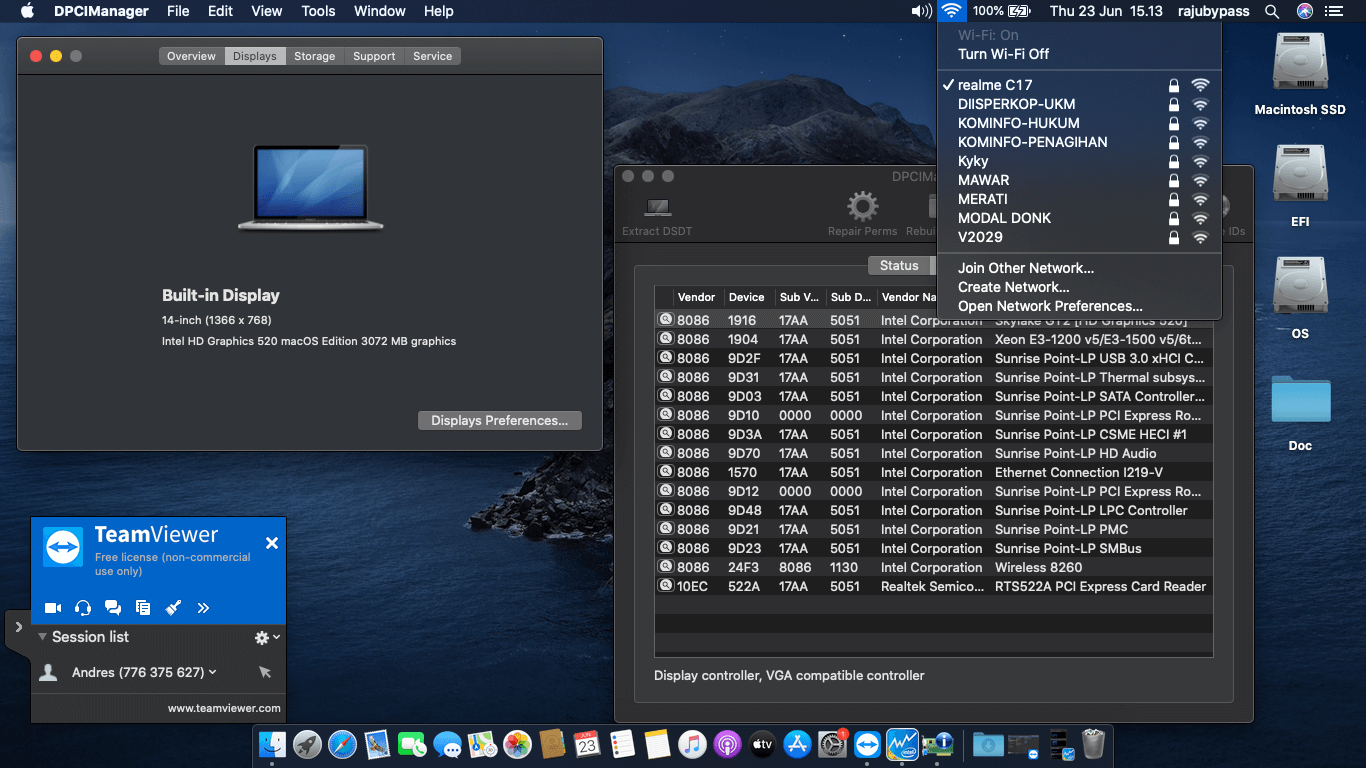Open the Session list gear dropdown
1366x768 pixels.
[267, 637]
